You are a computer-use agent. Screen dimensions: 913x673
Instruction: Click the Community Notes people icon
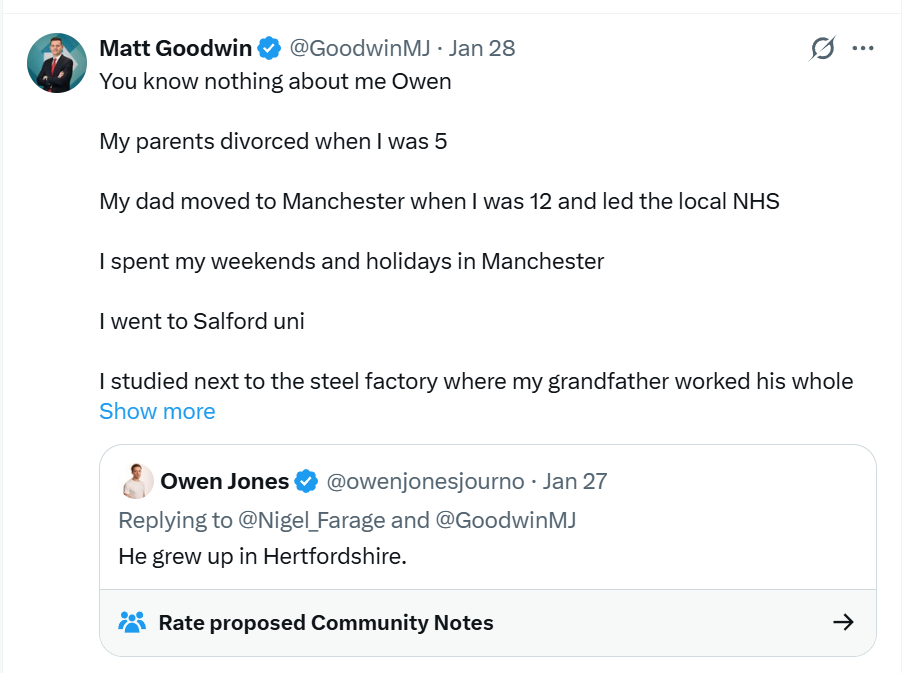[132, 622]
